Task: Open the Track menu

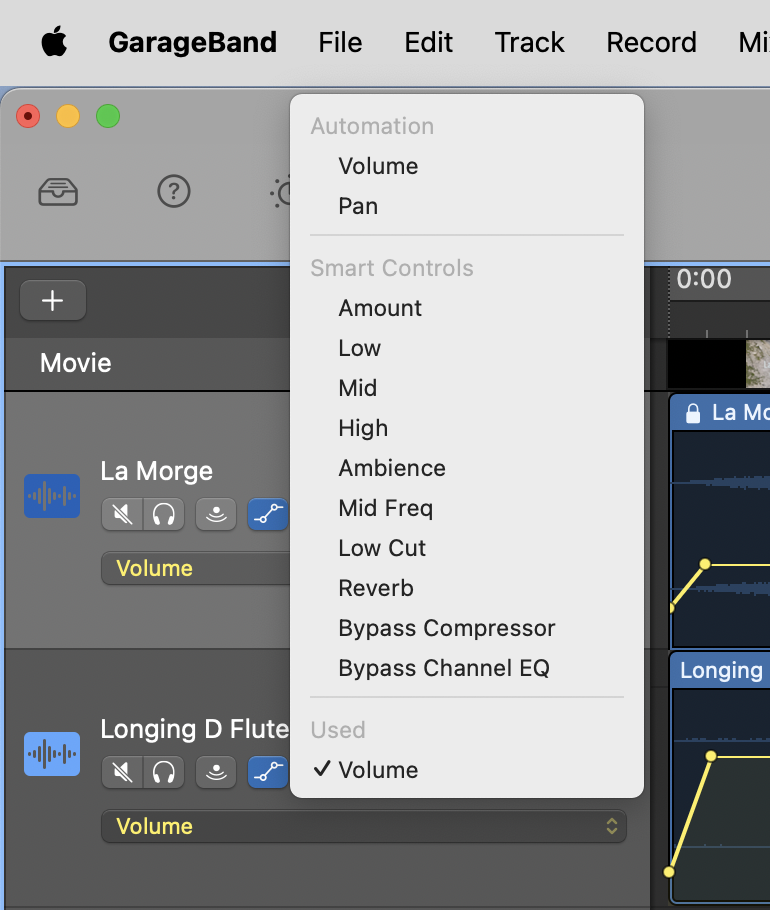Action: [x=529, y=42]
